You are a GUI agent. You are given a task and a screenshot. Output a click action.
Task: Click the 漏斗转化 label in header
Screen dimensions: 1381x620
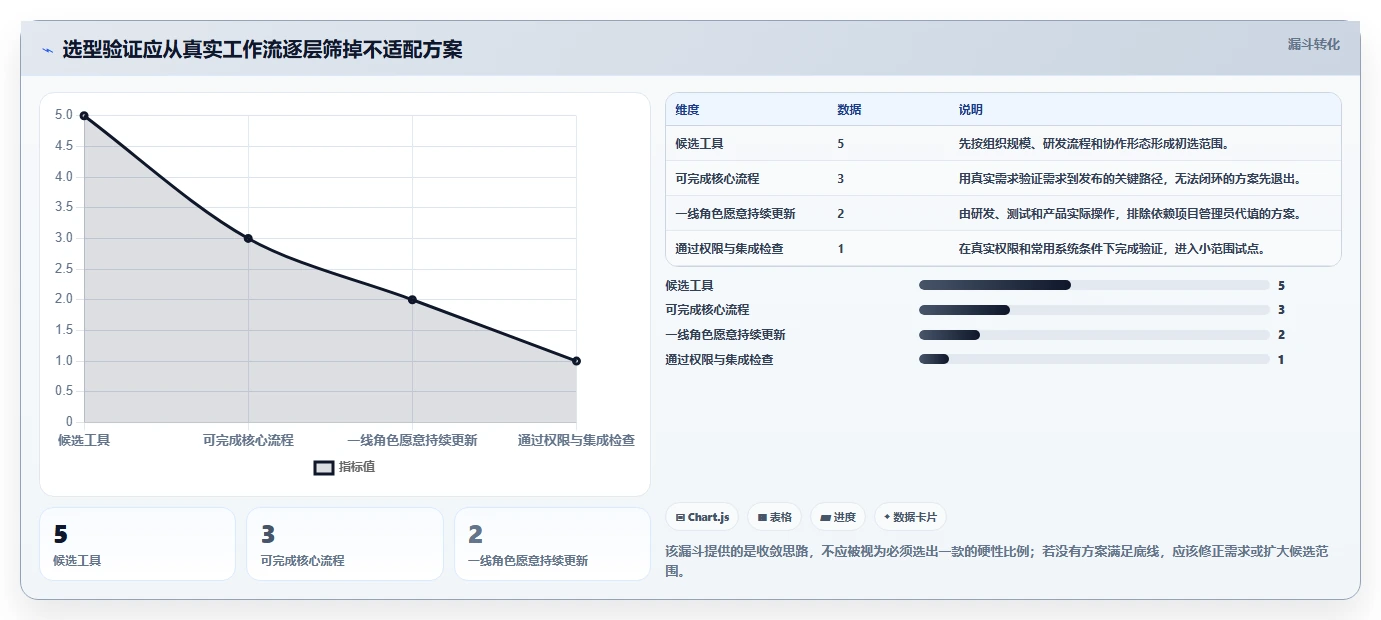[x=1313, y=44]
